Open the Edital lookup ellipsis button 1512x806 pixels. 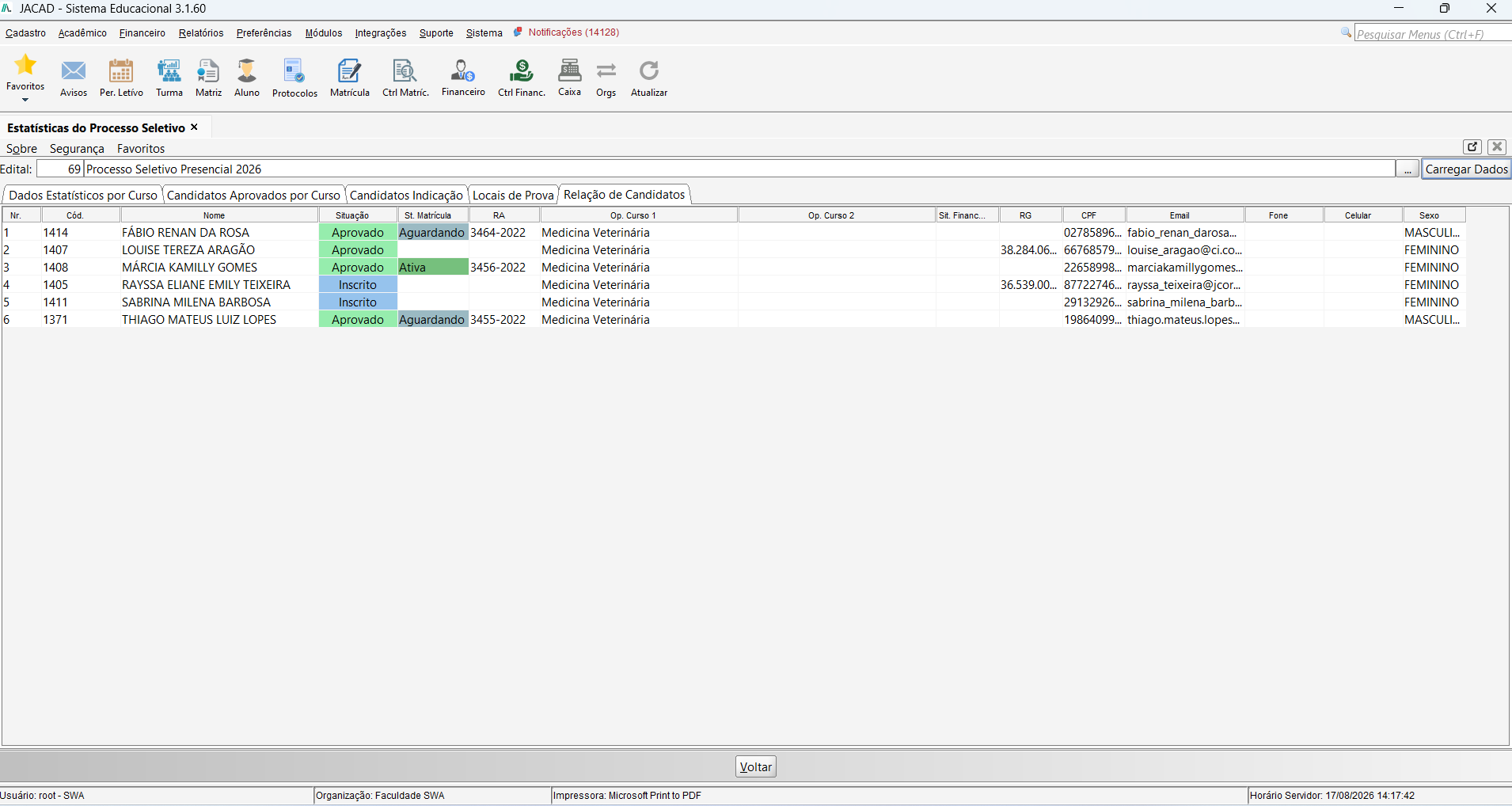1408,169
